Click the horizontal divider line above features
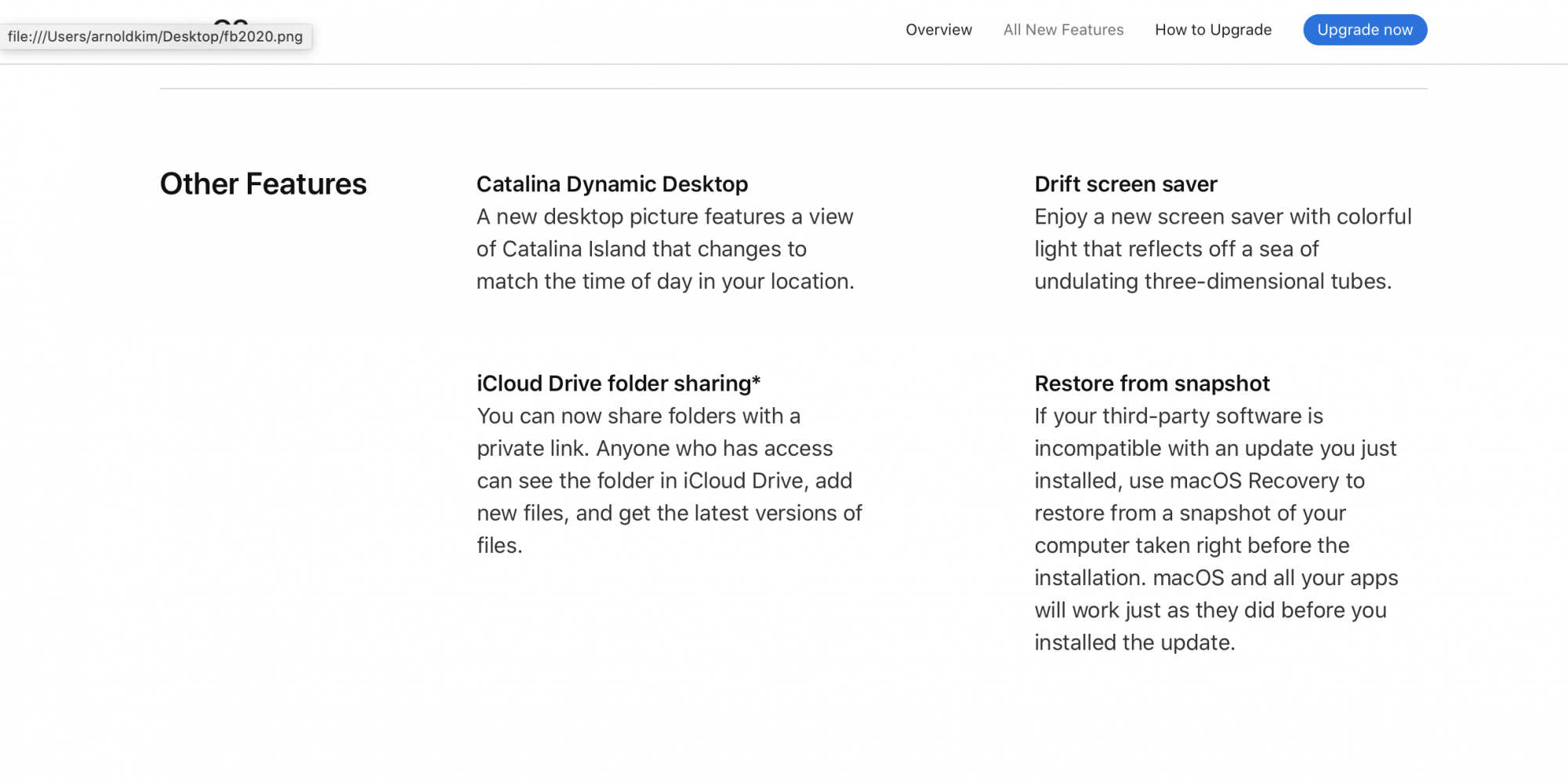Screen dimensions: 1568x782 793,89
